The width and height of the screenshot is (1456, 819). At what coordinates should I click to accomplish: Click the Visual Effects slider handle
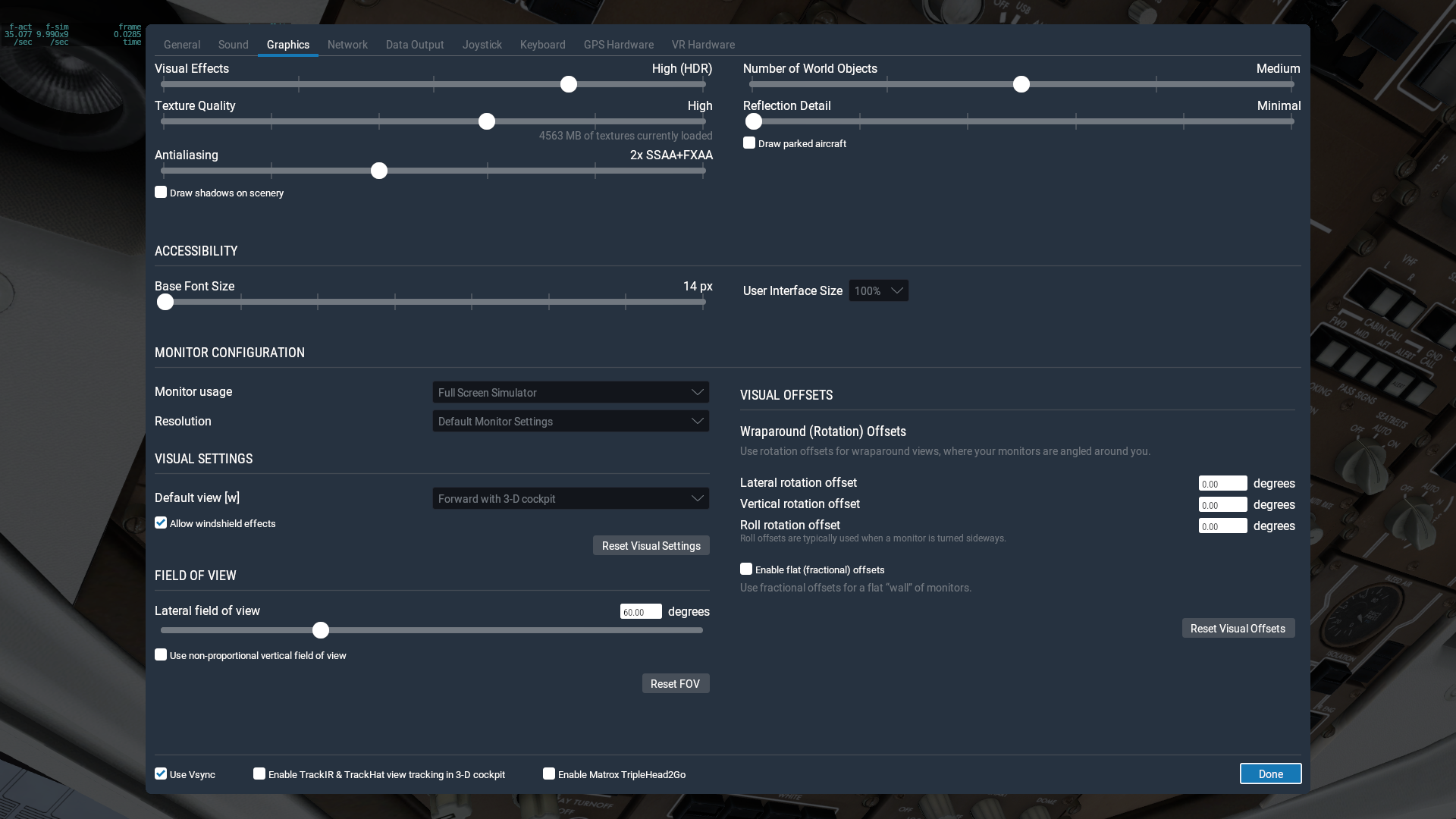[x=569, y=84]
